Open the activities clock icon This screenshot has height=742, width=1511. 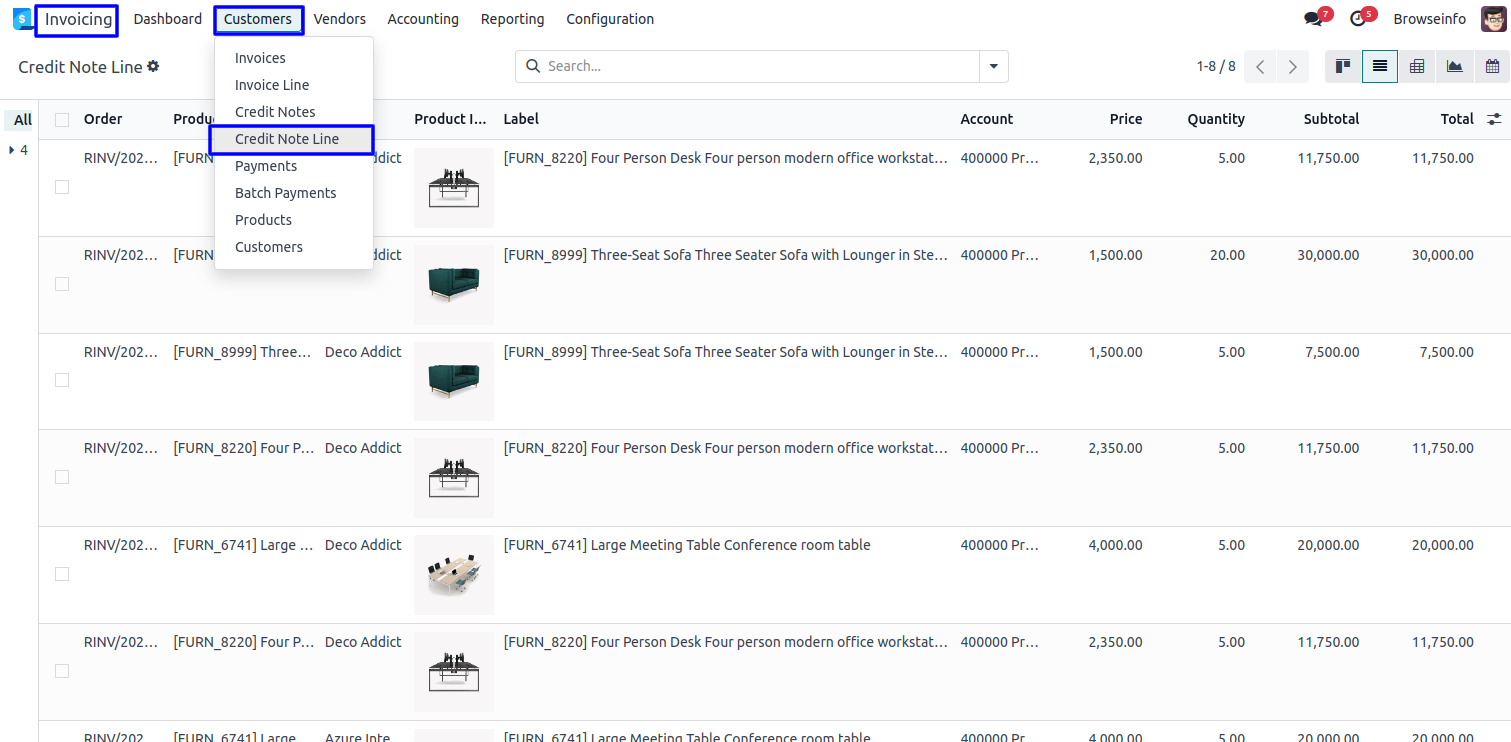click(1357, 19)
